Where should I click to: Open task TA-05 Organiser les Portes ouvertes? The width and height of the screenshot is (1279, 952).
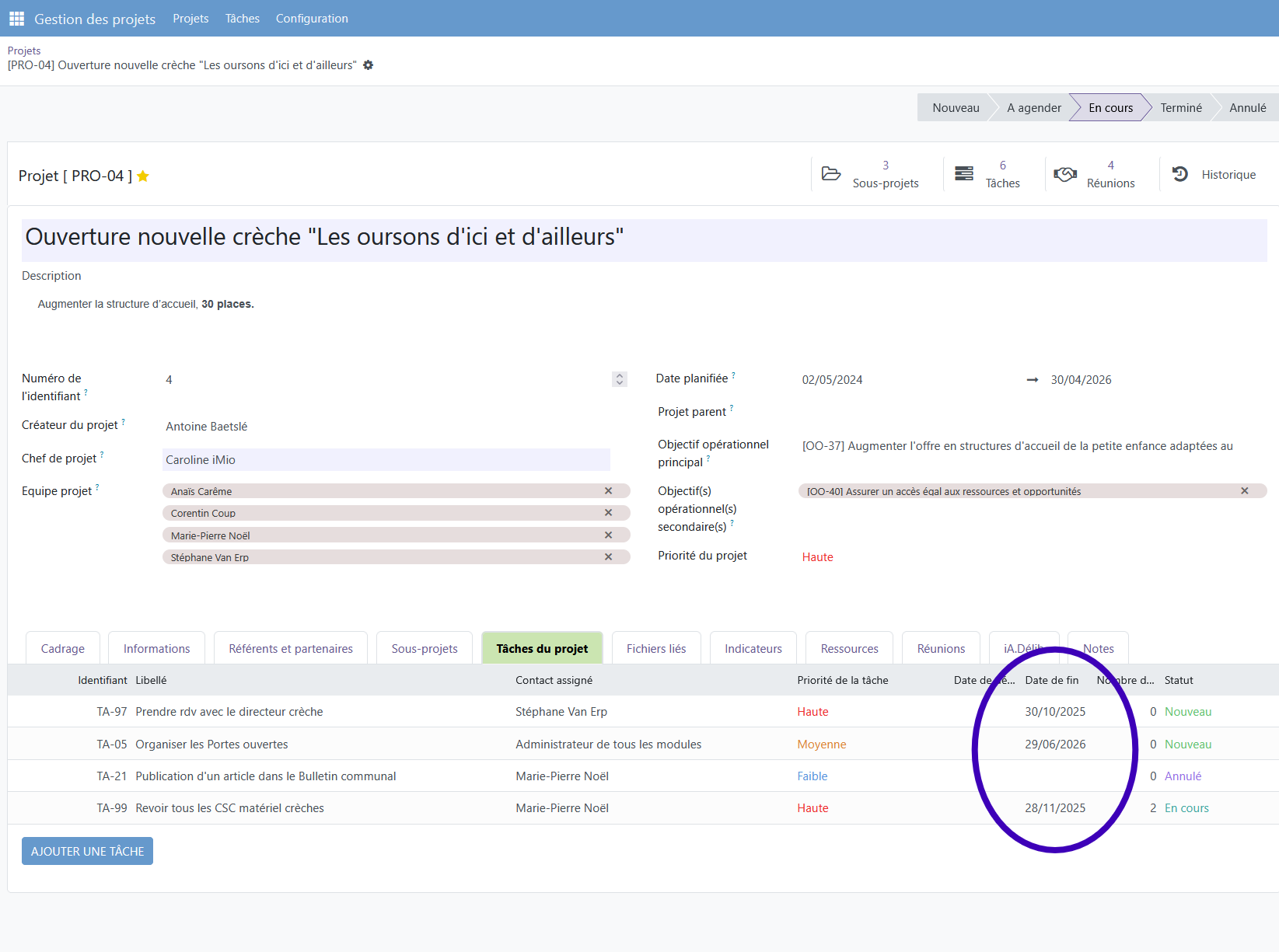pos(211,745)
